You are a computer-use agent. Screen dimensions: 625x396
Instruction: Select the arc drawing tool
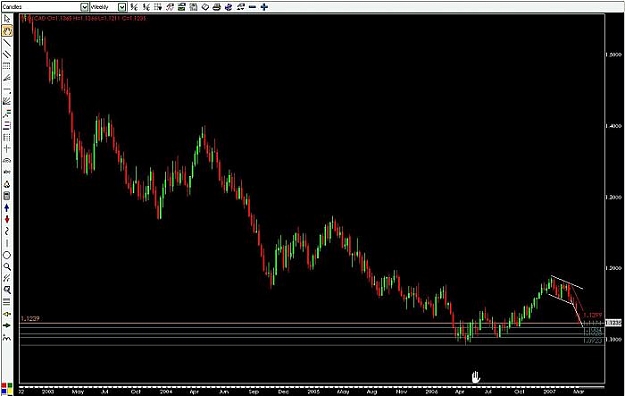pos(7,161)
